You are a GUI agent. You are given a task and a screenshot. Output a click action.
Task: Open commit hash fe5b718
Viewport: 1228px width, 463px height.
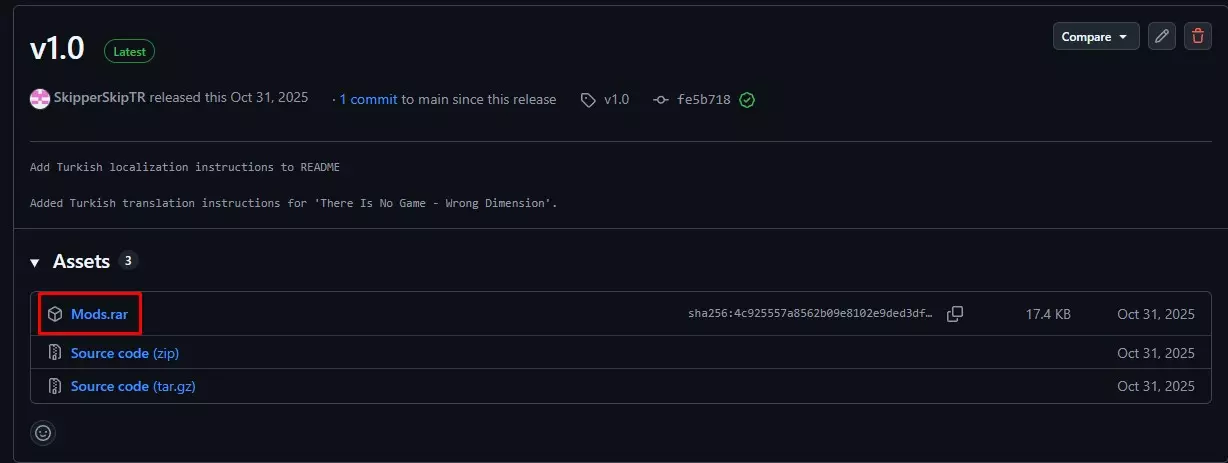pyautogui.click(x=704, y=100)
